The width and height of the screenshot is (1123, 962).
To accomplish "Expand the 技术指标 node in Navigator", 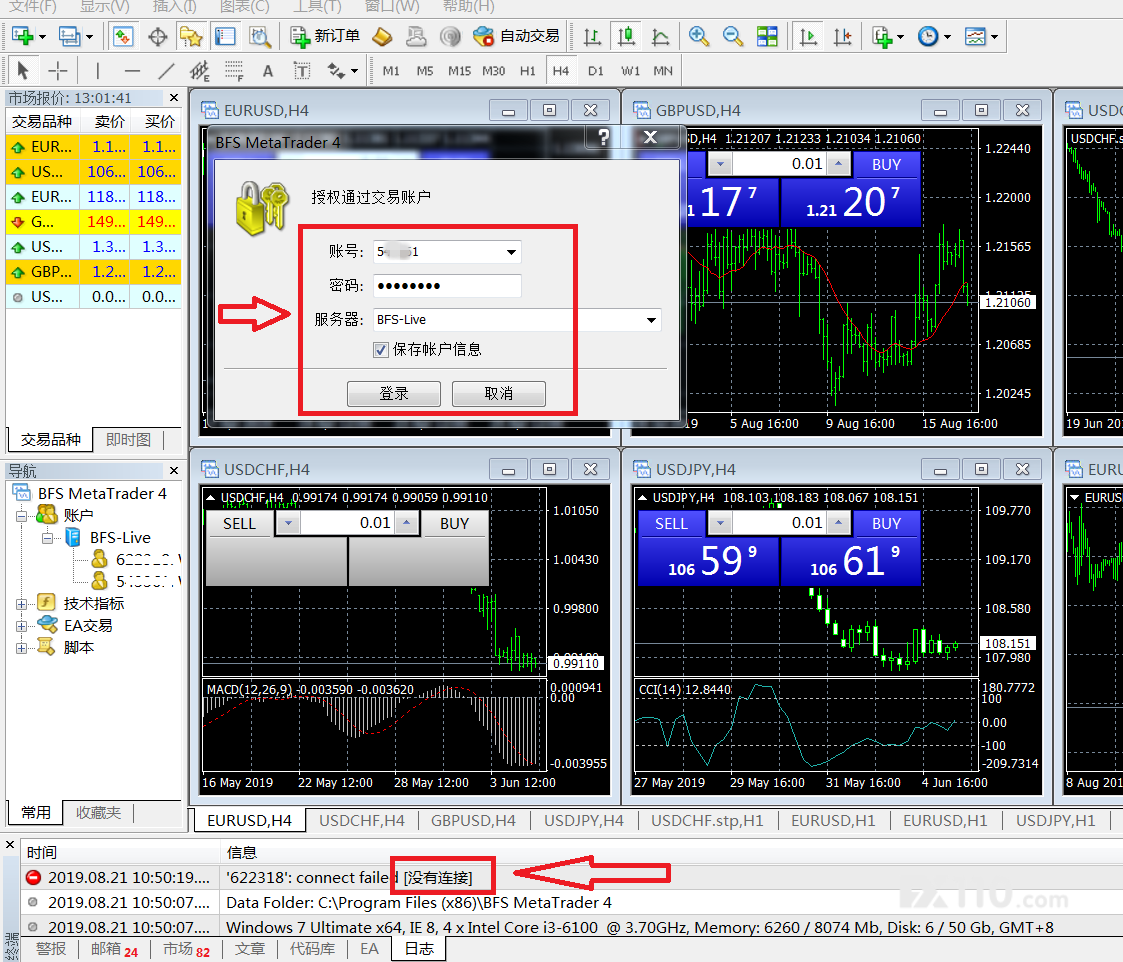I will (x=21, y=605).
